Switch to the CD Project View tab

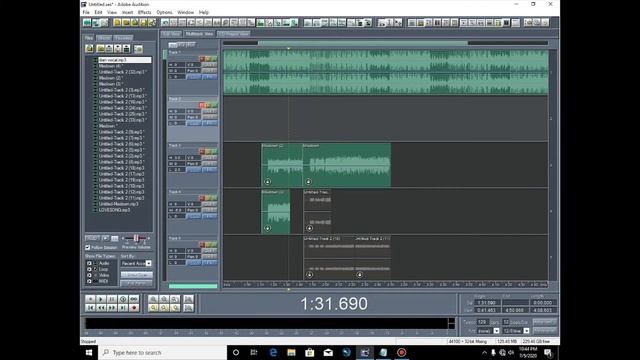234,34
